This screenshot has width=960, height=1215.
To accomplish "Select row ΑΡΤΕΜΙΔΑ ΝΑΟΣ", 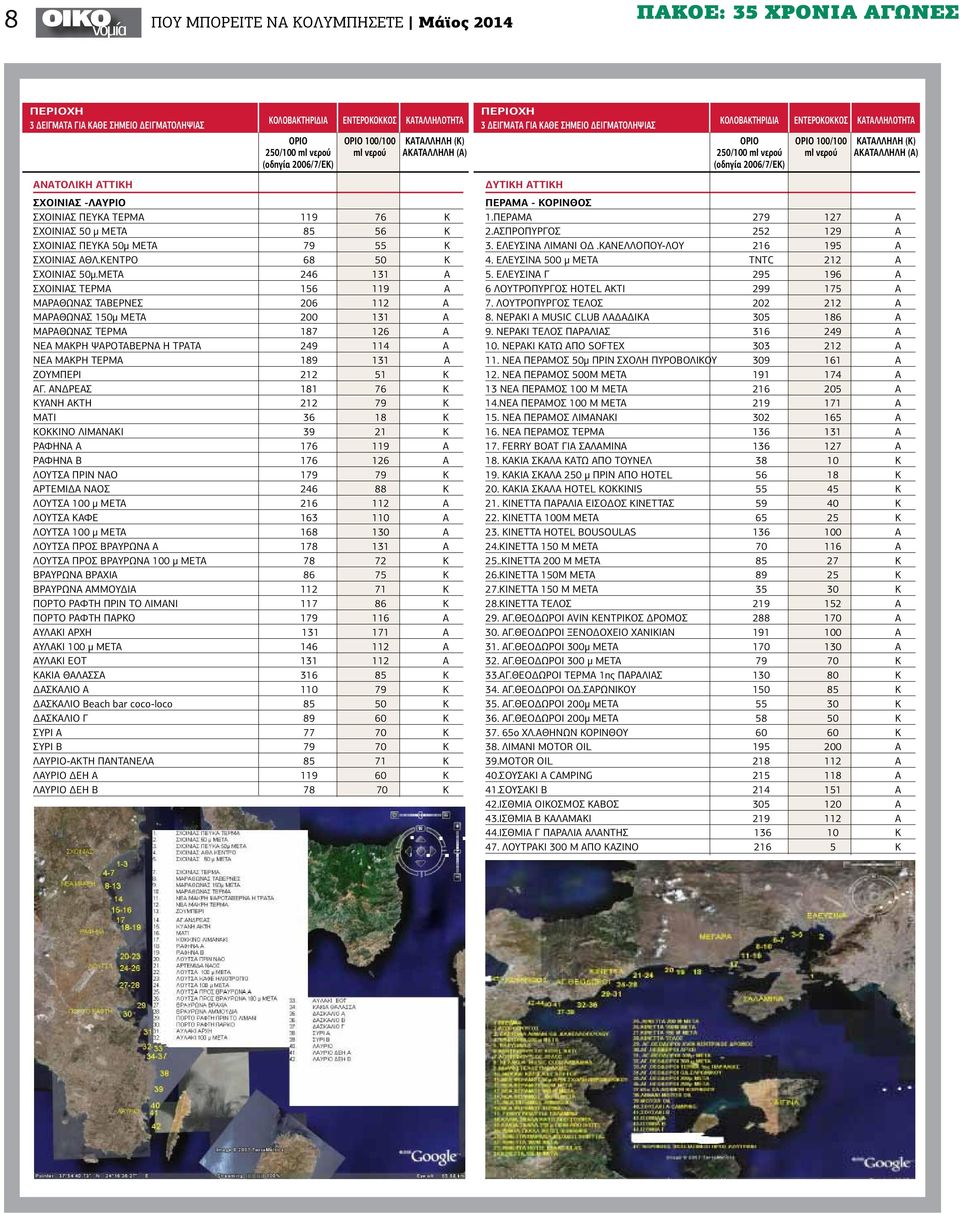I will pos(249,489).
